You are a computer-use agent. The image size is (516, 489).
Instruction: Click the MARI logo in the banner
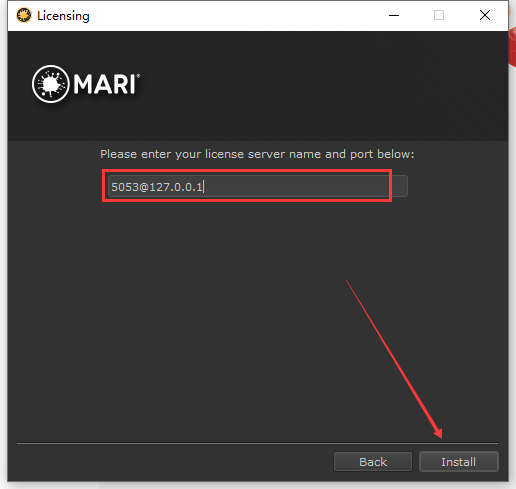point(86,84)
